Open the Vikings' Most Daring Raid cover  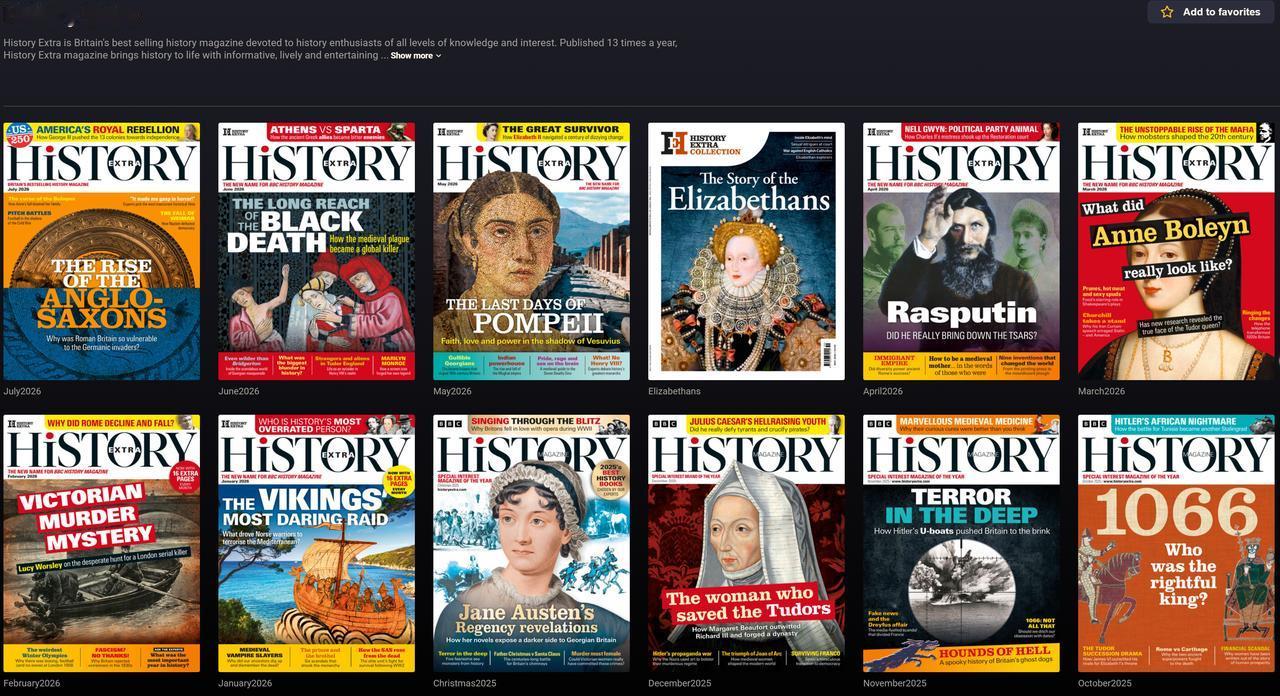(x=316, y=543)
